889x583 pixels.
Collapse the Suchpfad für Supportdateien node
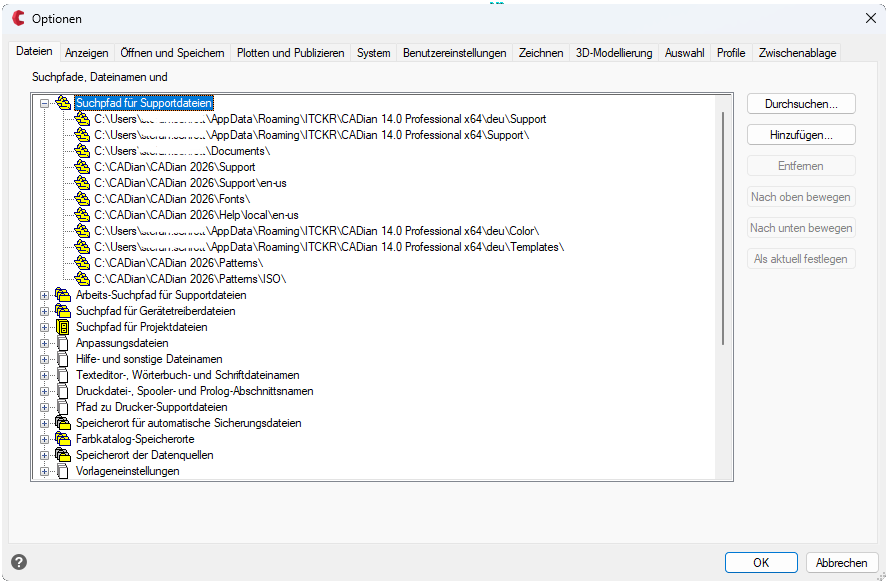point(44,103)
